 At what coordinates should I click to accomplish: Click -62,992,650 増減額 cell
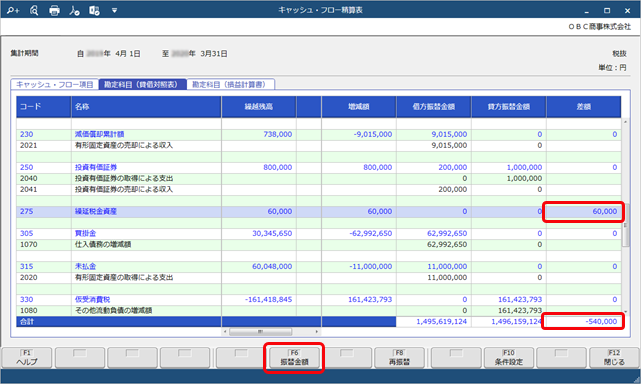(x=359, y=233)
